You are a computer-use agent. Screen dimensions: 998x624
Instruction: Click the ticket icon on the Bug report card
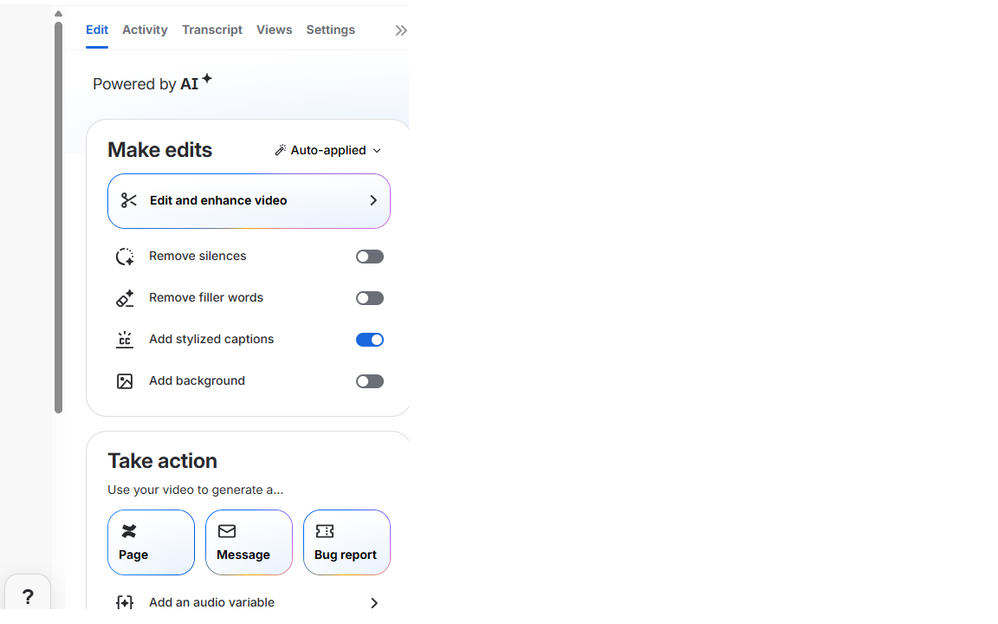325,531
